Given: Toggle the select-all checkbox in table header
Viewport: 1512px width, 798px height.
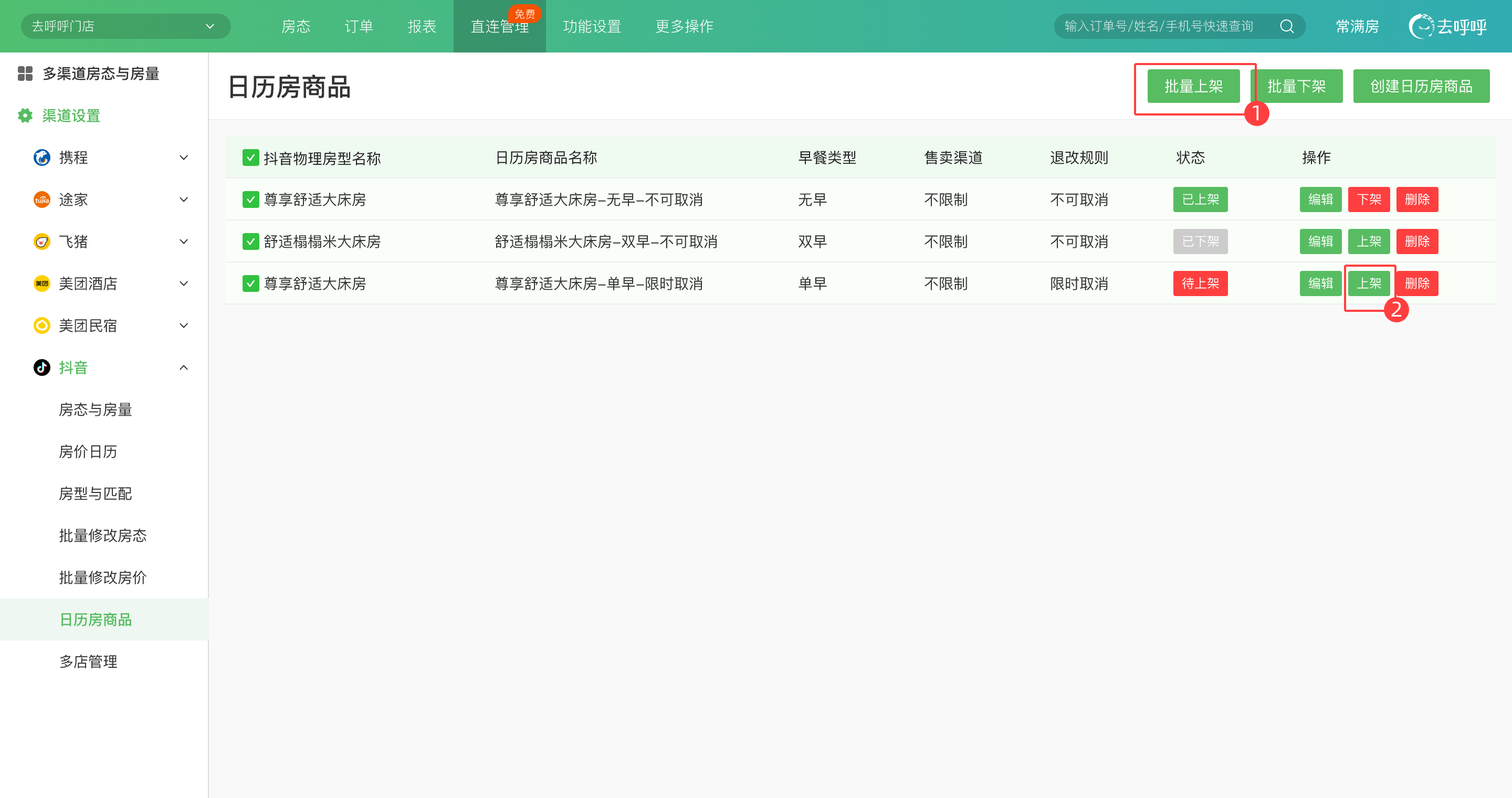Looking at the screenshot, I should pos(250,157).
